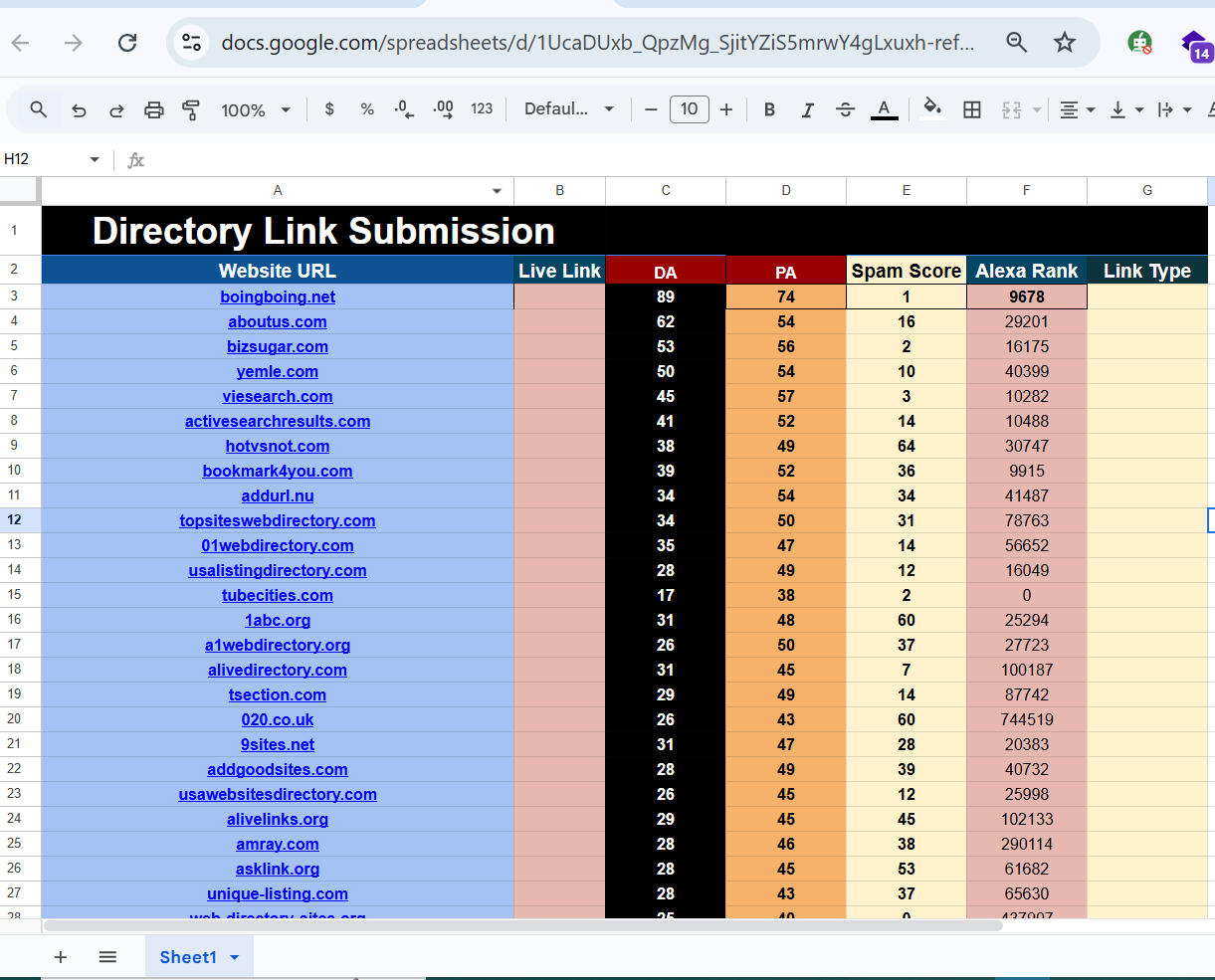
Task: Open the bizsugar.com link
Action: click(x=278, y=346)
